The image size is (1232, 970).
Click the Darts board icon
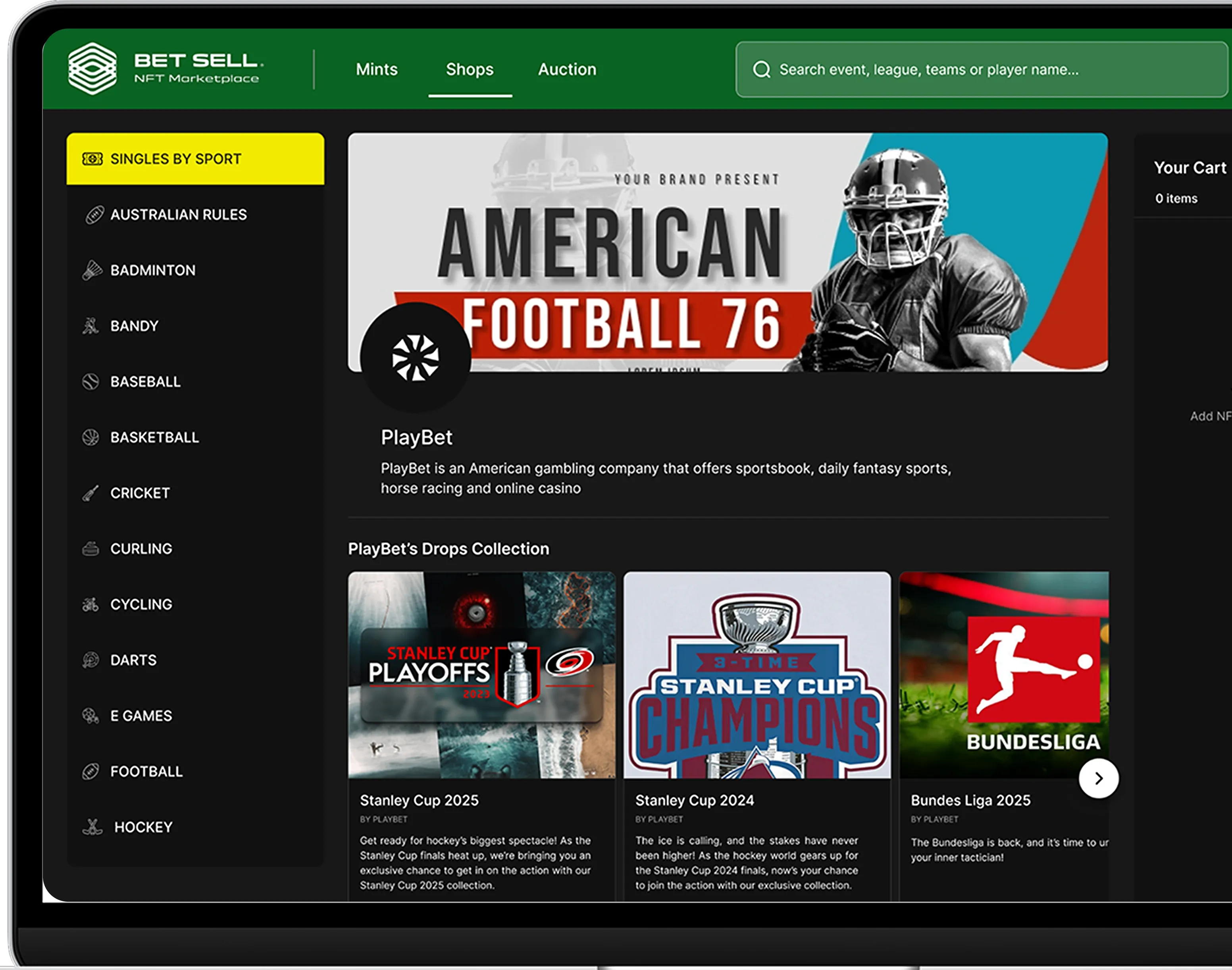click(91, 660)
